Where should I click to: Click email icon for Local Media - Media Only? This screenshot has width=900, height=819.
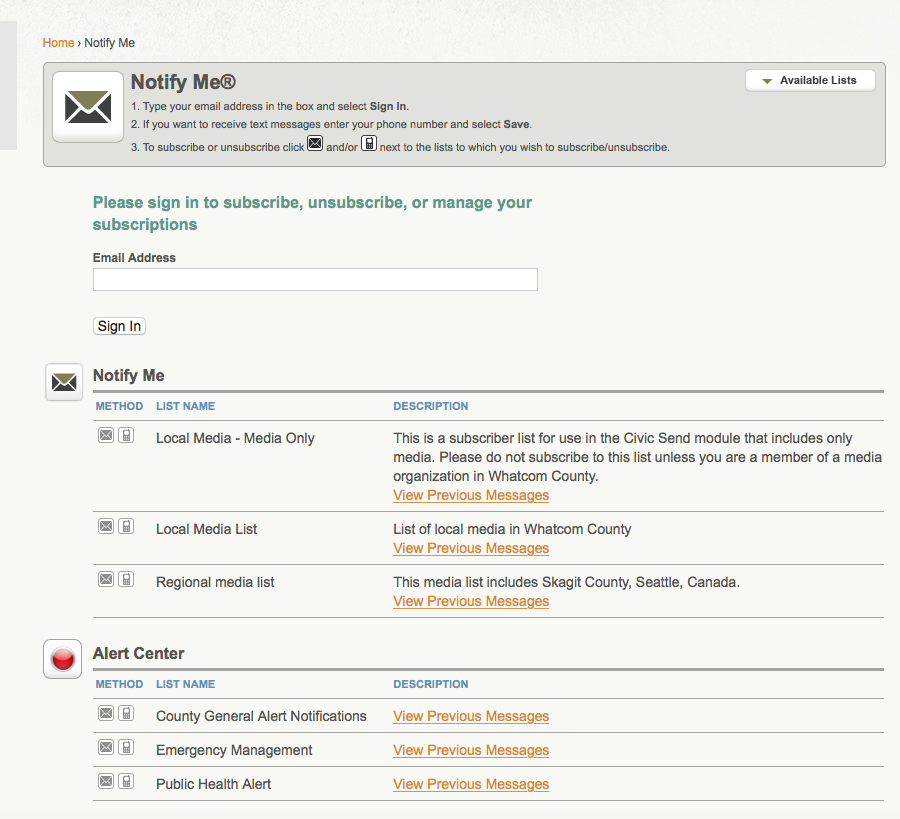(x=106, y=435)
